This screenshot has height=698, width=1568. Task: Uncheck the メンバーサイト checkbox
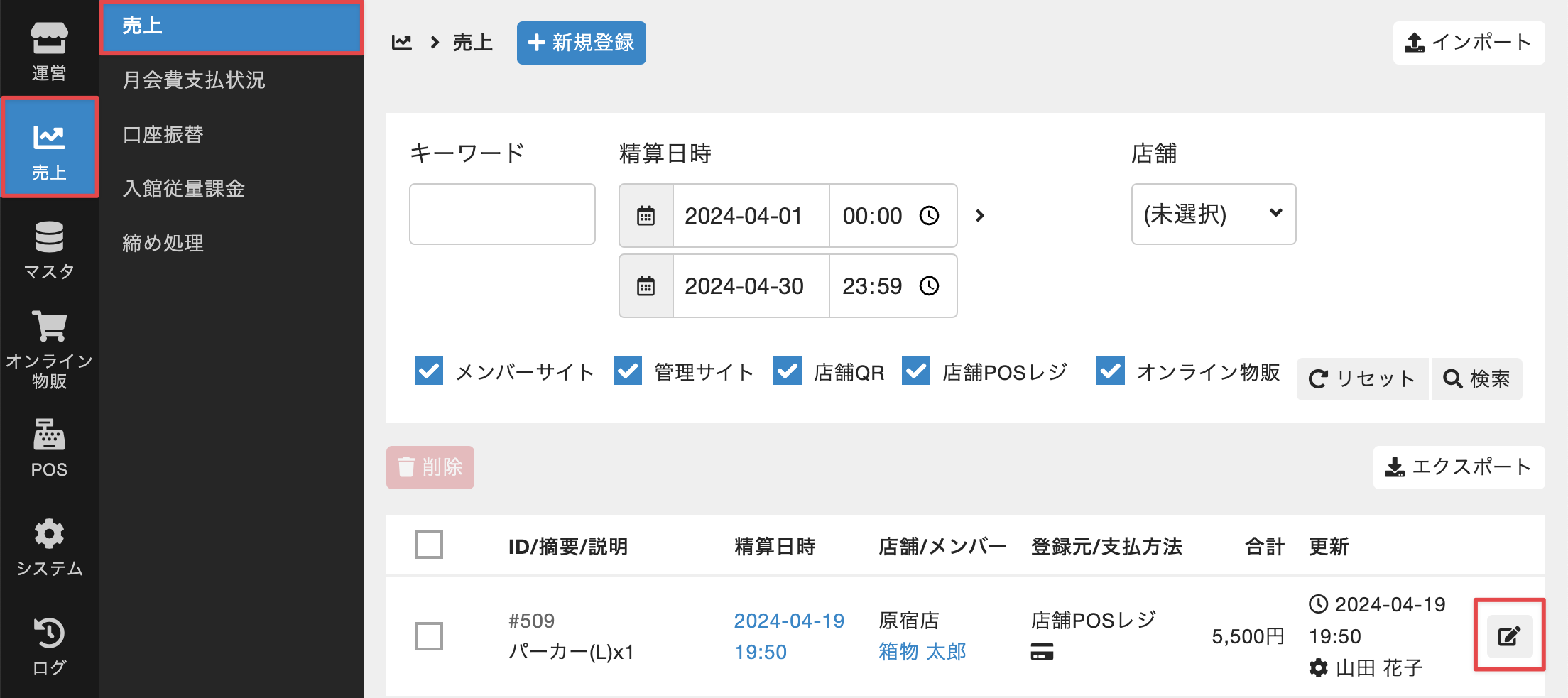tap(429, 371)
